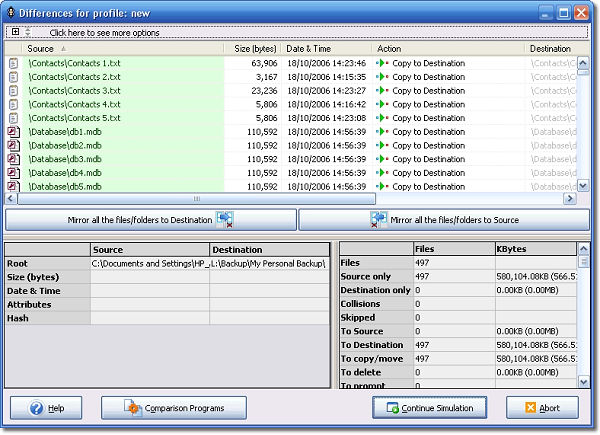The height and width of the screenshot is (435, 600).
Task: Click the db2.mdb database file icon
Action: pos(14,145)
